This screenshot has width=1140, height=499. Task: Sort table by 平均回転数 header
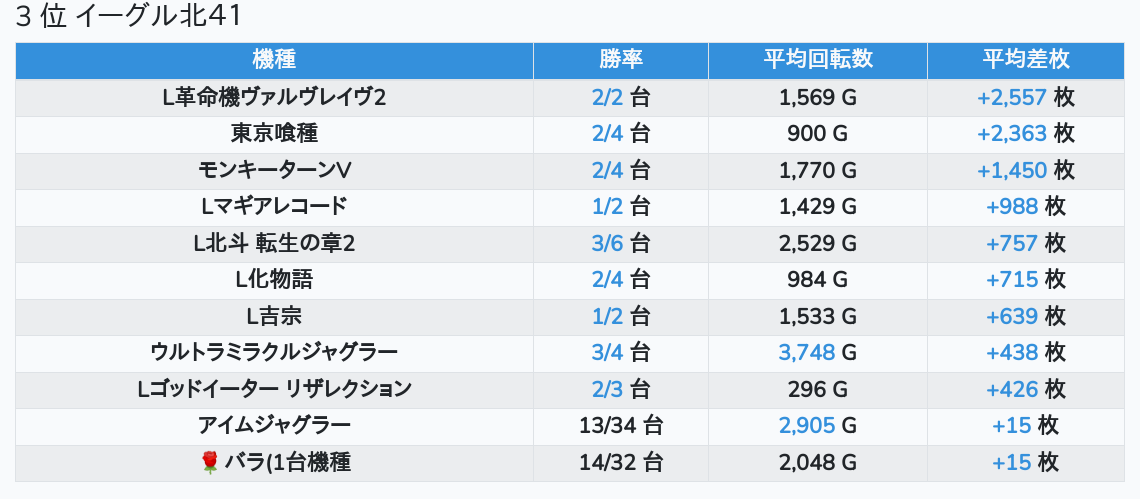click(817, 60)
